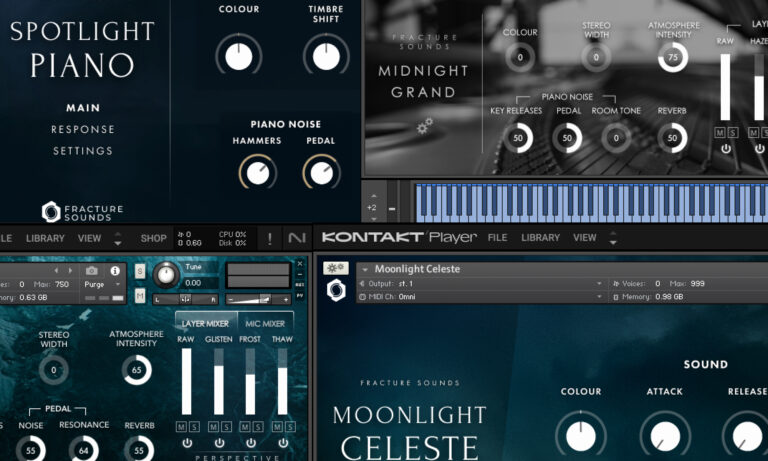Mute the GLISTEN layer
Viewport: 768px width, 461px height.
click(x=213, y=427)
